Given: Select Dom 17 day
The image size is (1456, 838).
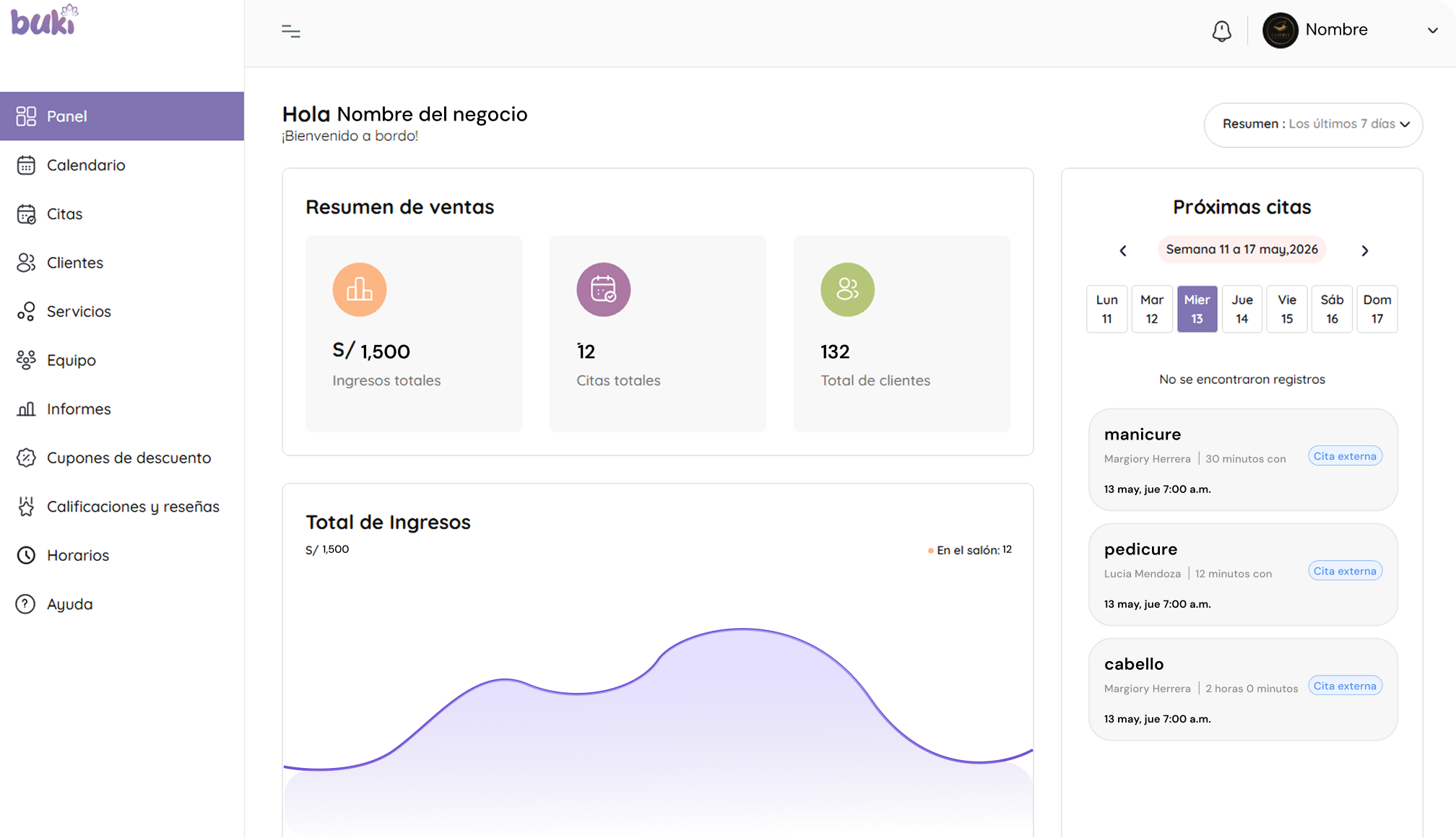Looking at the screenshot, I should [1377, 309].
